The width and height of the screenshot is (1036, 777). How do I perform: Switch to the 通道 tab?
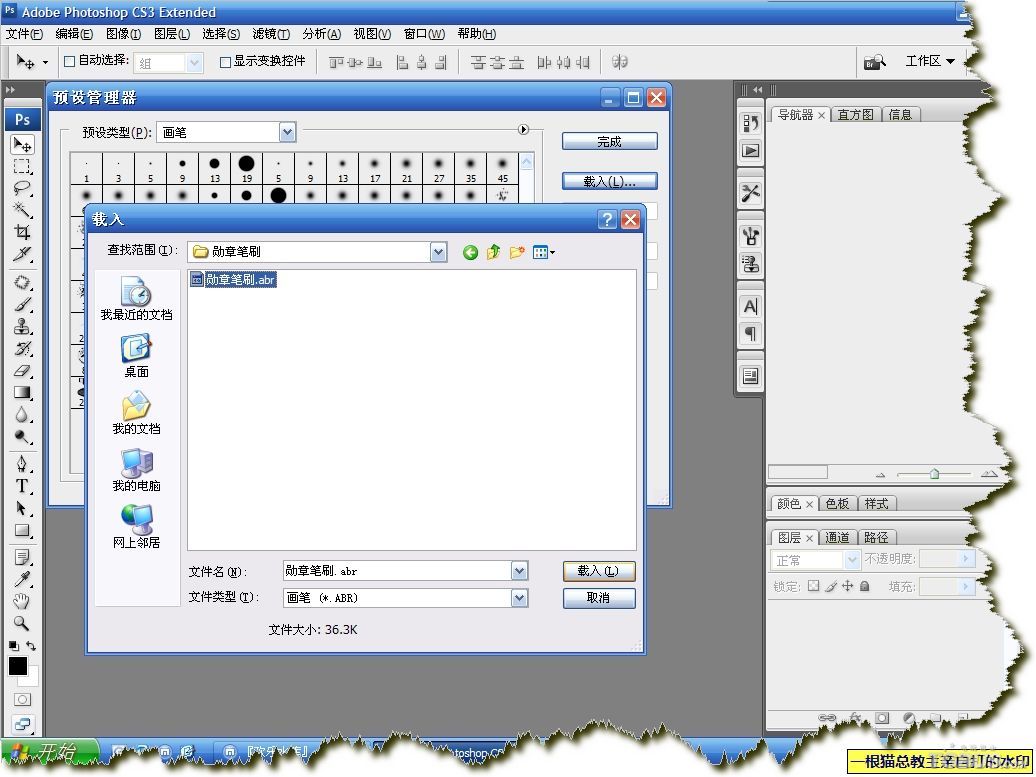(x=837, y=537)
